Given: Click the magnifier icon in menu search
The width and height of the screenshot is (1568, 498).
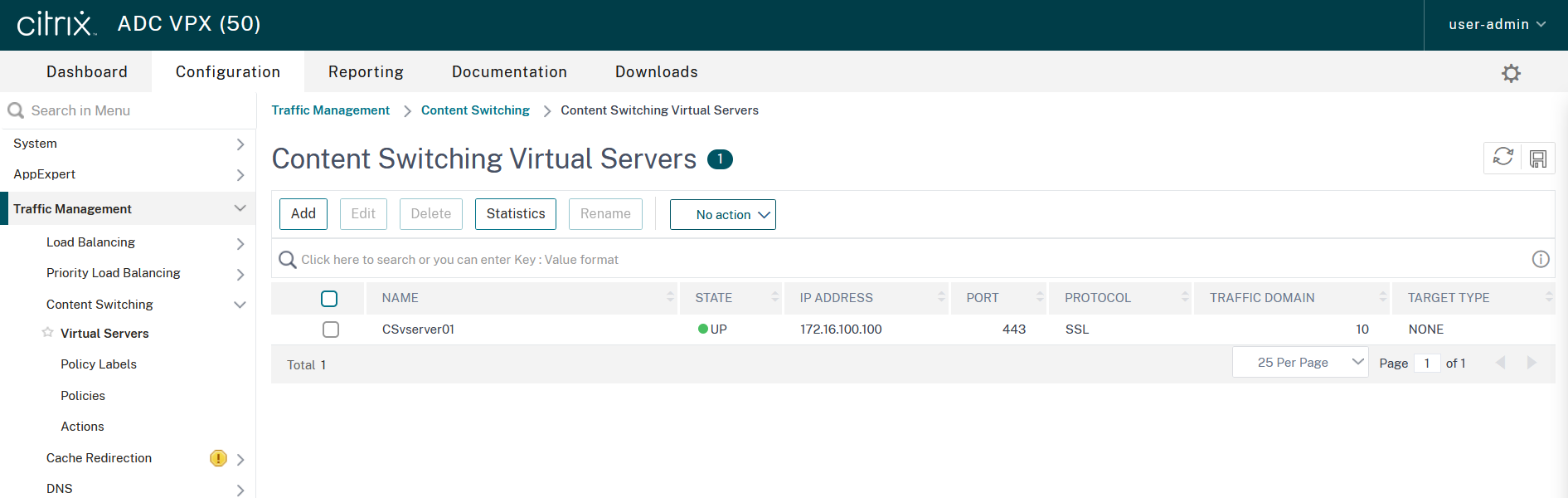Looking at the screenshot, I should pyautogui.click(x=16, y=110).
